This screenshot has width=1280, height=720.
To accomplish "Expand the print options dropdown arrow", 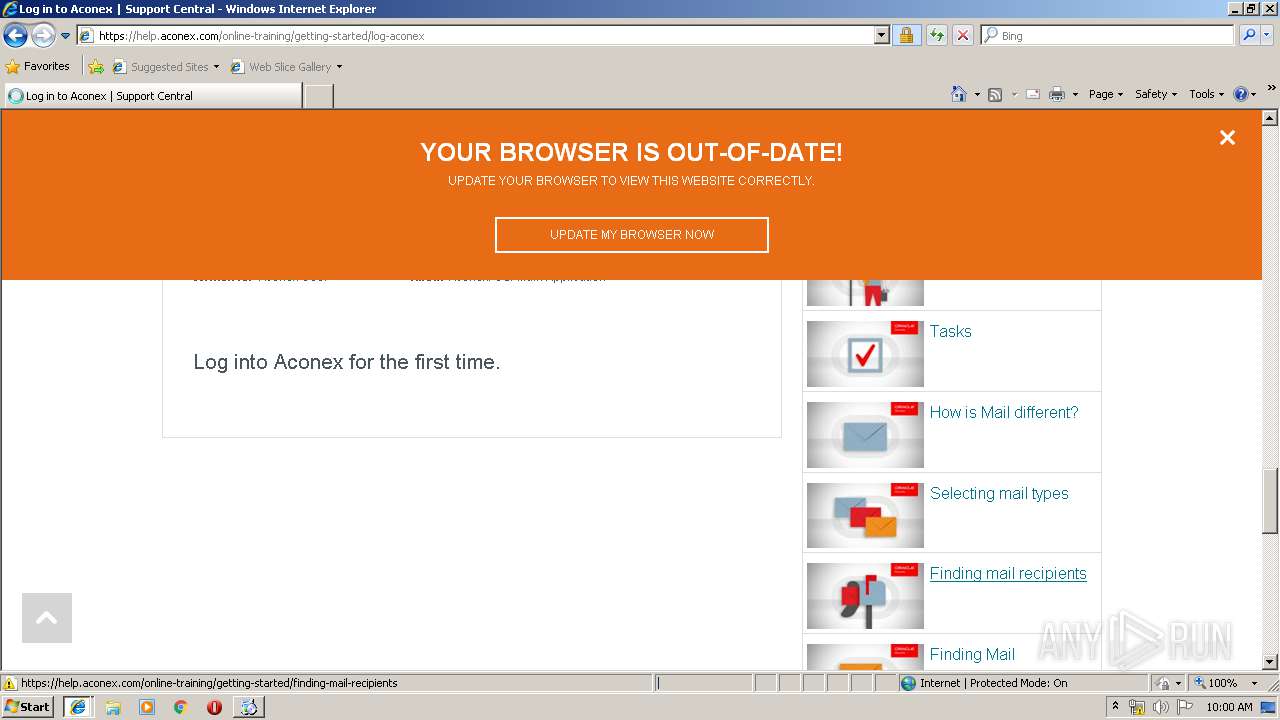I will 1075,94.
